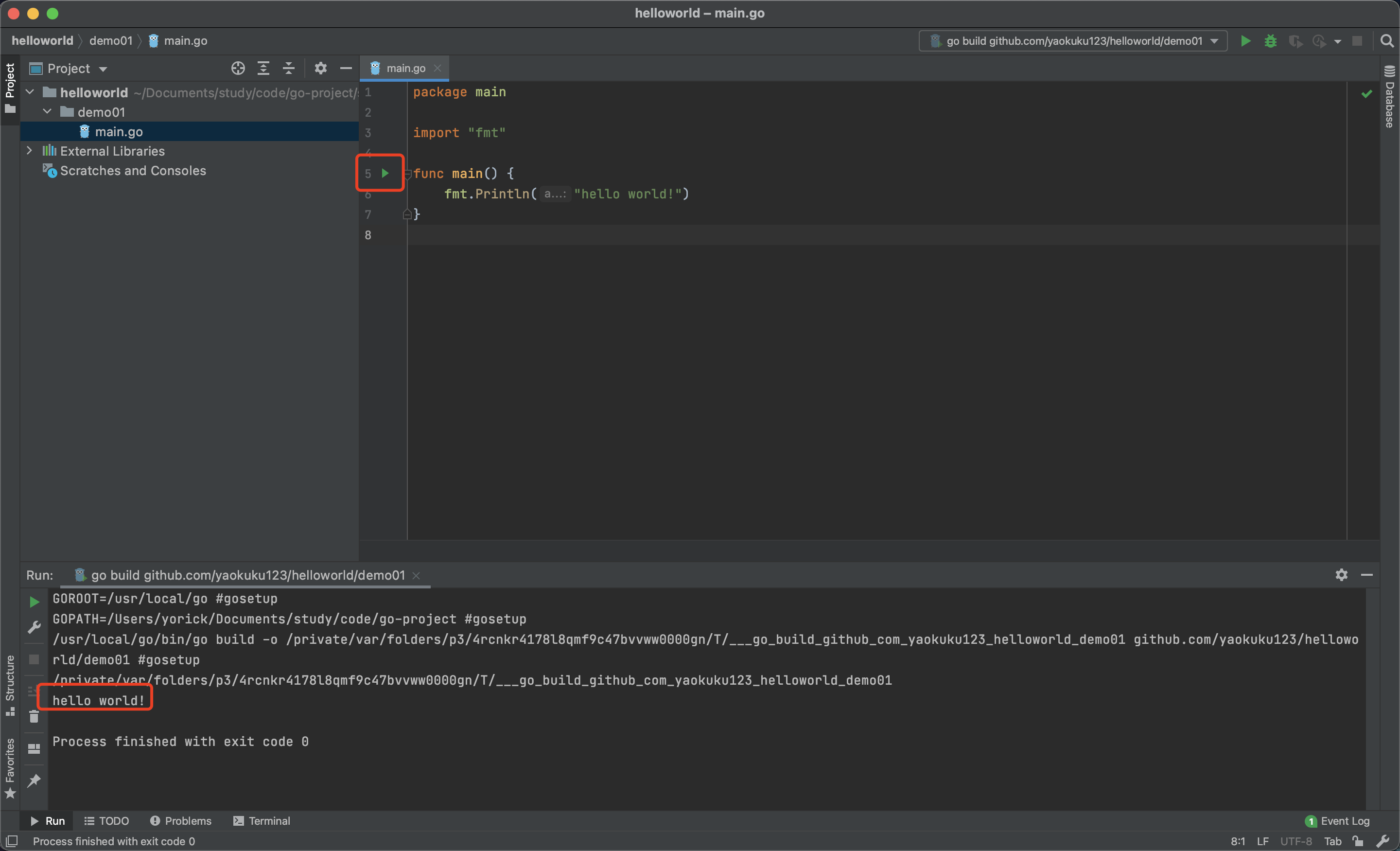Select main.go in the project tree

click(x=118, y=132)
